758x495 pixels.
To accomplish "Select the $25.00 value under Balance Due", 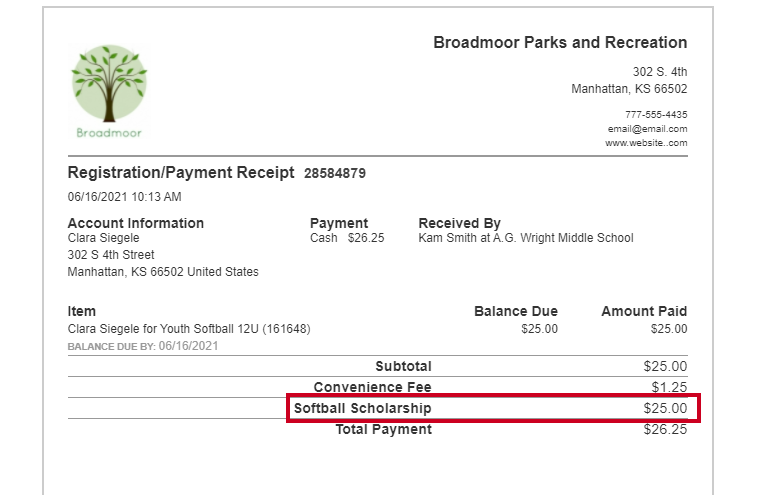I will tap(539, 329).
